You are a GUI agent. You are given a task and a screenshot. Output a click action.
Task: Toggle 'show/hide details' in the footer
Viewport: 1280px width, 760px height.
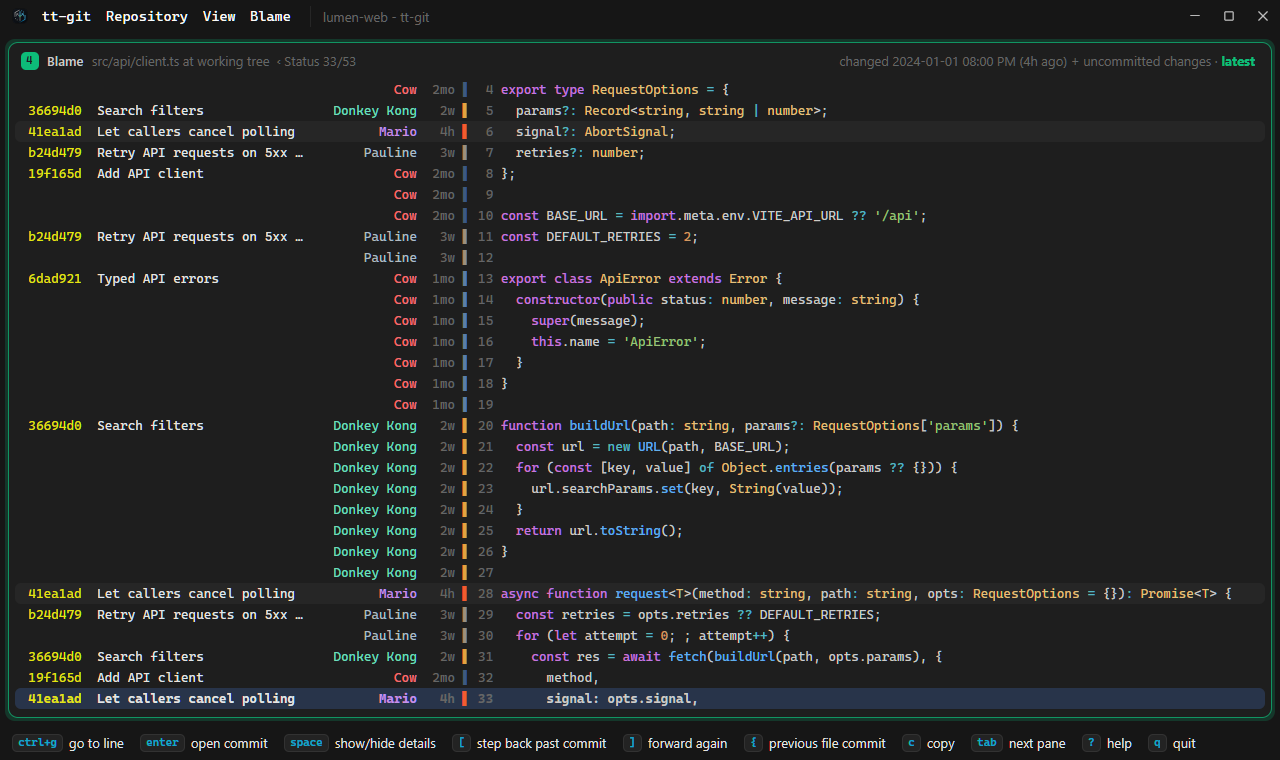point(360,743)
